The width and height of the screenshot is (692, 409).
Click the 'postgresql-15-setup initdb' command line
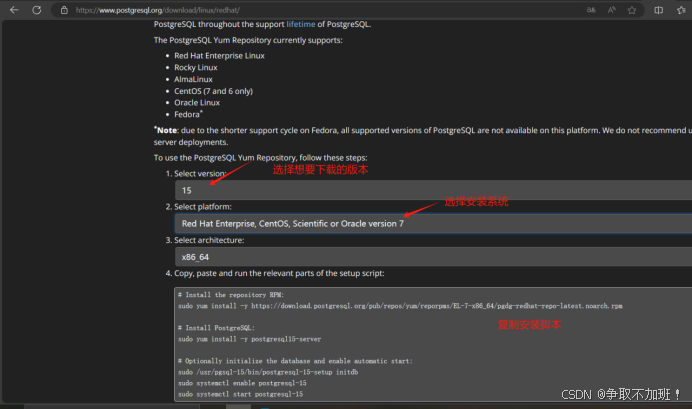tap(268, 372)
